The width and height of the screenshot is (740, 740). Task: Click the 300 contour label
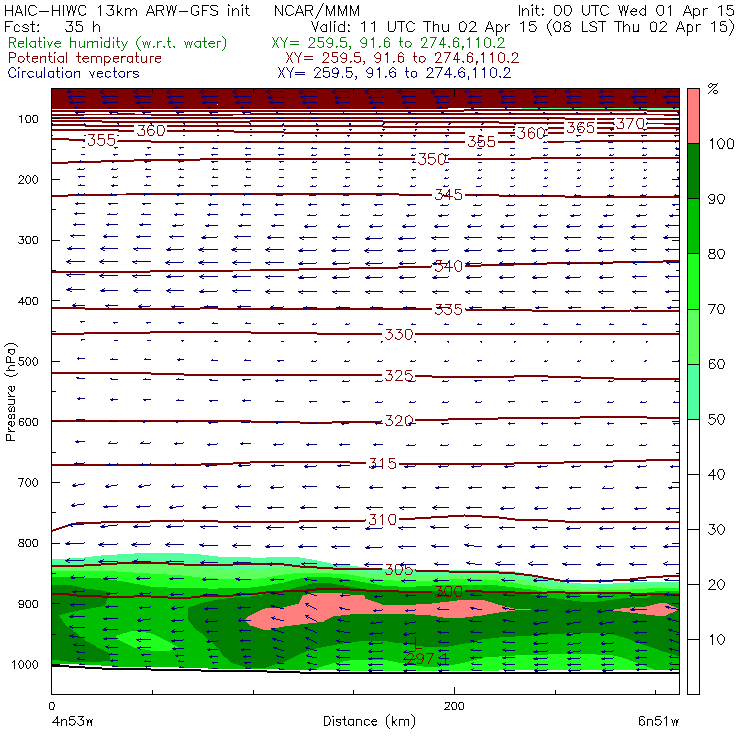[448, 592]
